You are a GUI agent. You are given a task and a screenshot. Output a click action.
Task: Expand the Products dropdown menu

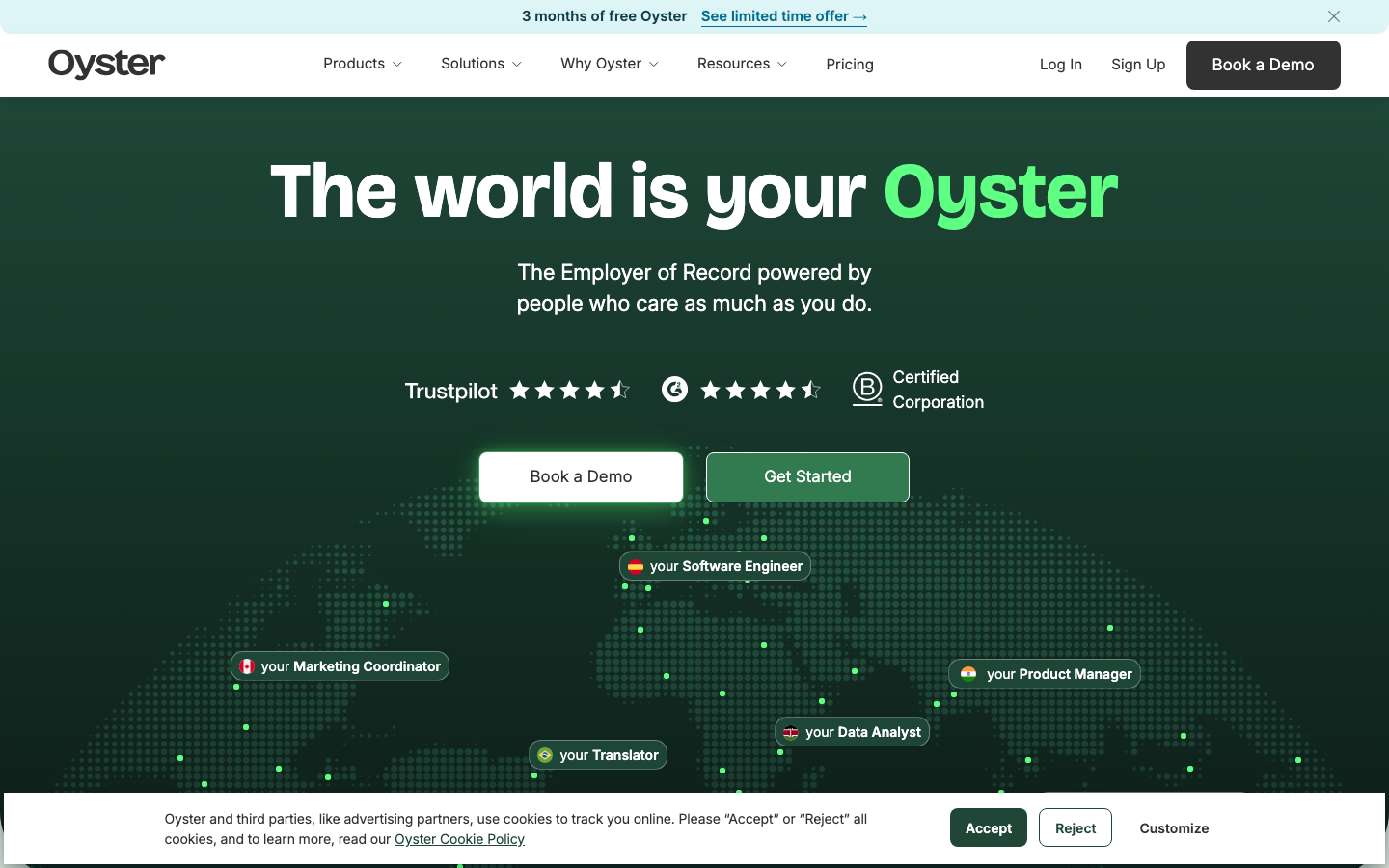click(363, 64)
